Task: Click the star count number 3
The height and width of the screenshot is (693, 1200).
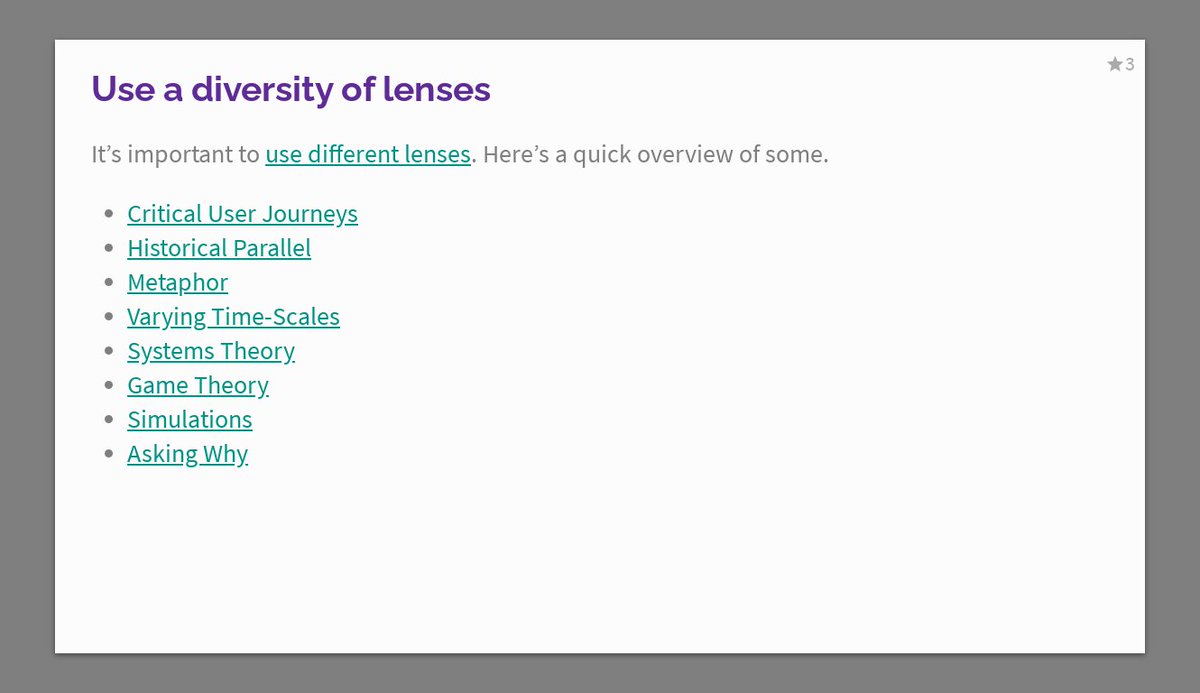Action: tap(1130, 65)
